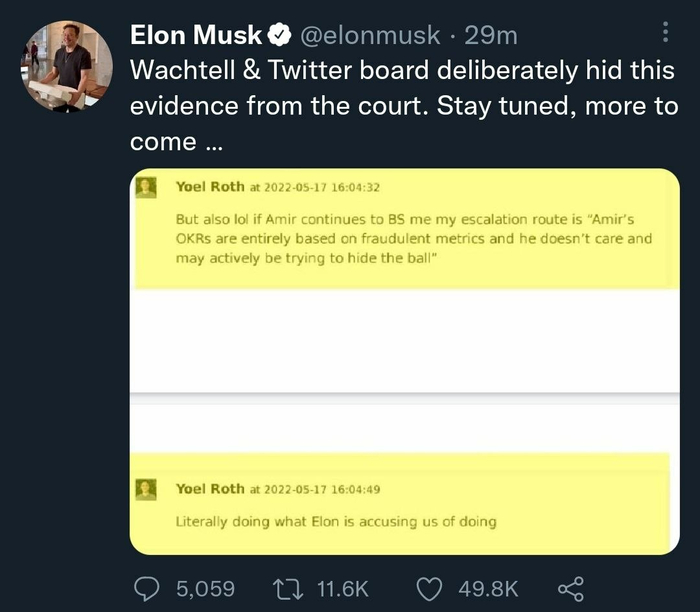Click Yoel Roth's avatar in second message
700x612 pixels.
tap(147, 489)
